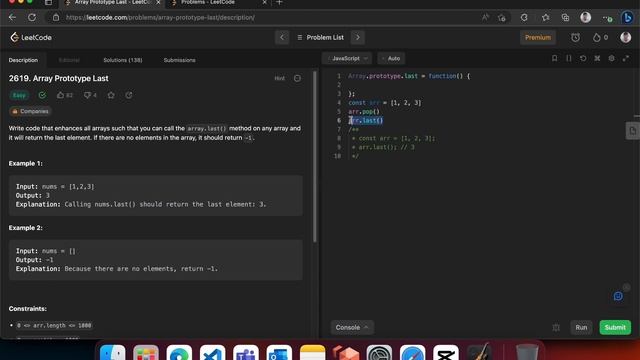
Task: Expand editor to fullscreen icon
Action: [x=626, y=58]
